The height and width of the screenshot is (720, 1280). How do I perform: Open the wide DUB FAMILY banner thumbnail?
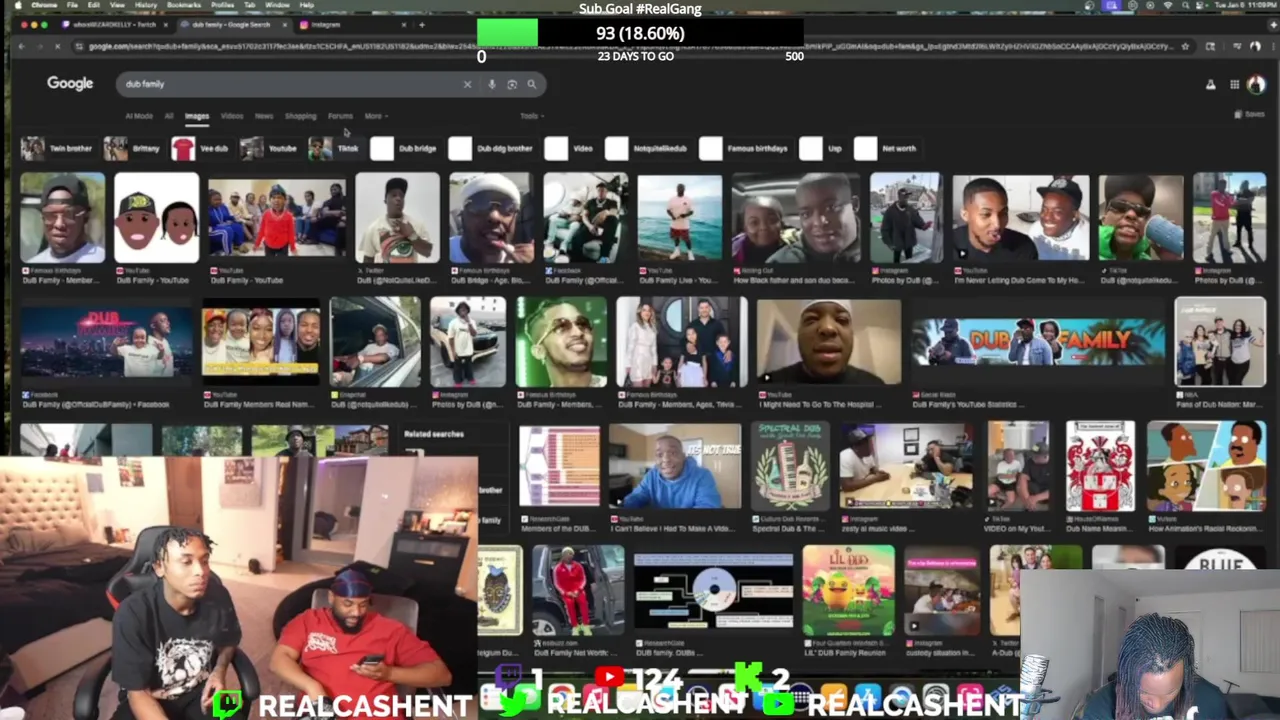click(x=1038, y=341)
